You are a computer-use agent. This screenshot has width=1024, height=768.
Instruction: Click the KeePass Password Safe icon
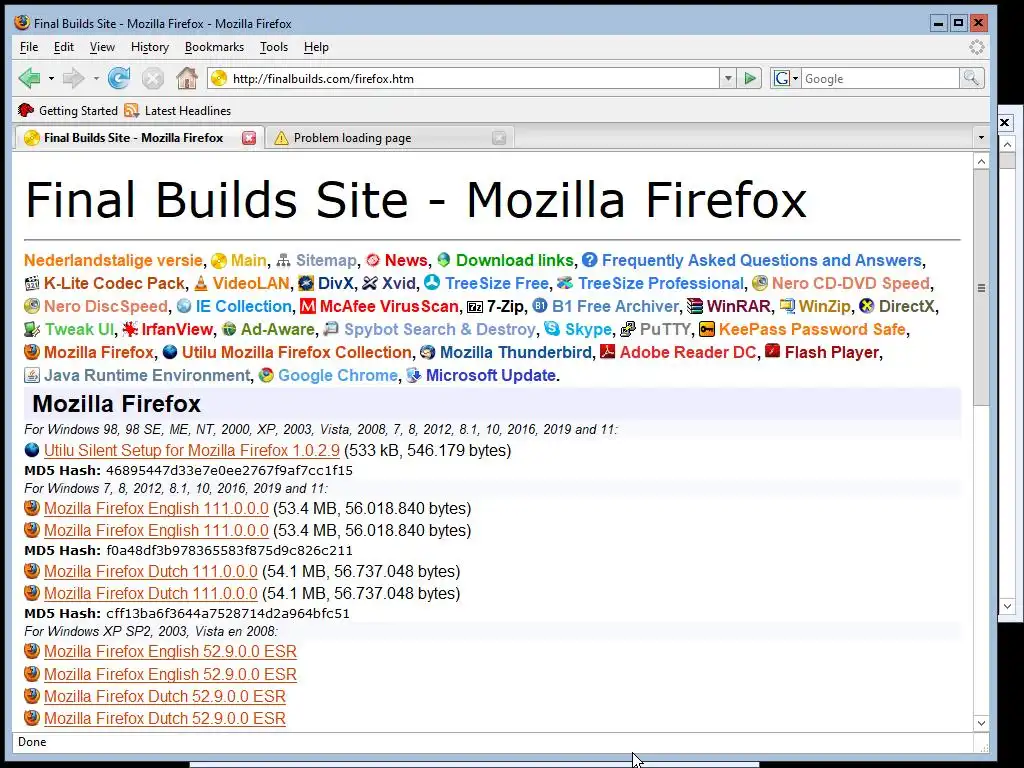click(707, 329)
